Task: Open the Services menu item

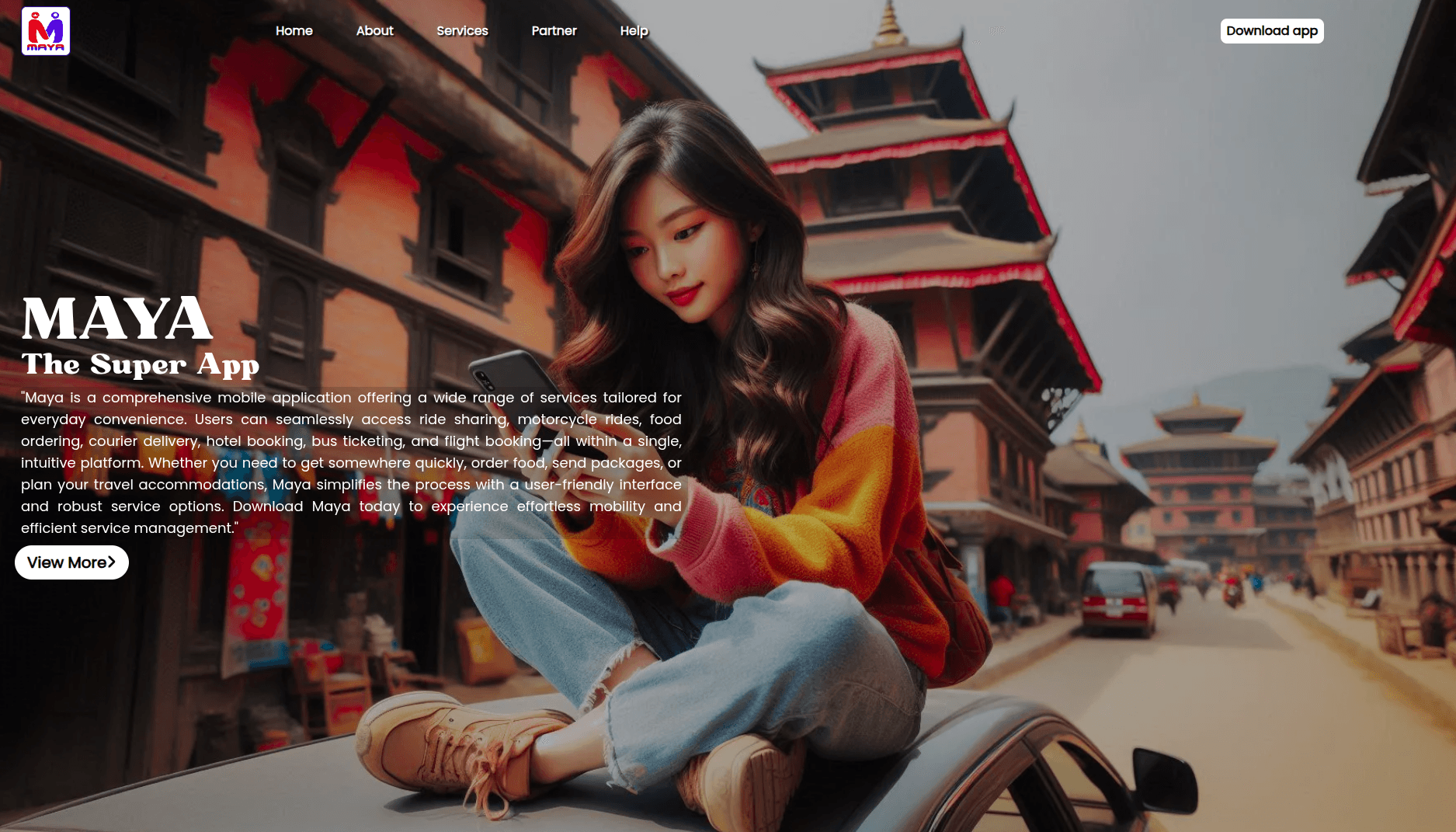Action: 462,31
